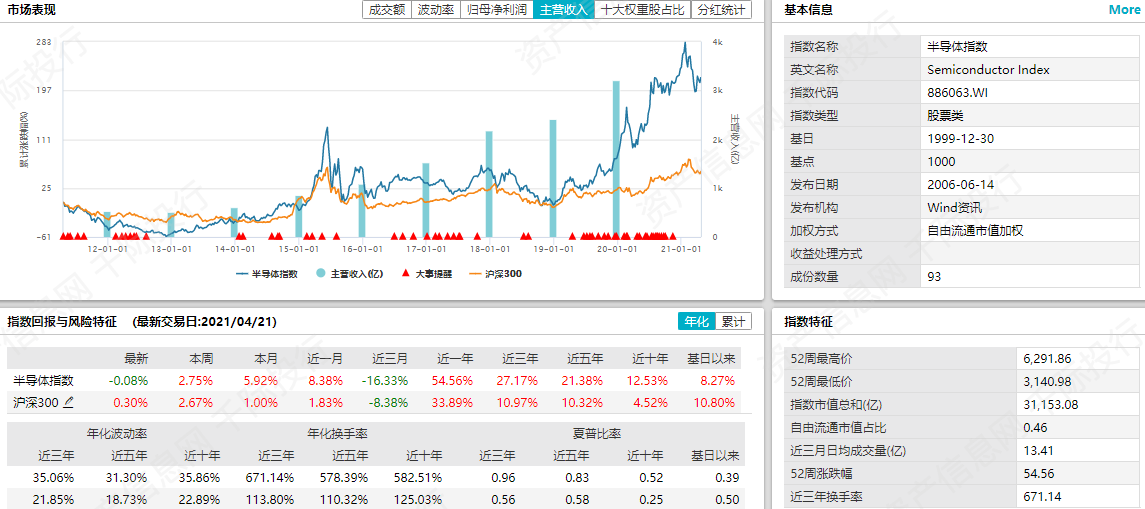Click the 半导体指数 row label in returns table

click(x=43, y=381)
